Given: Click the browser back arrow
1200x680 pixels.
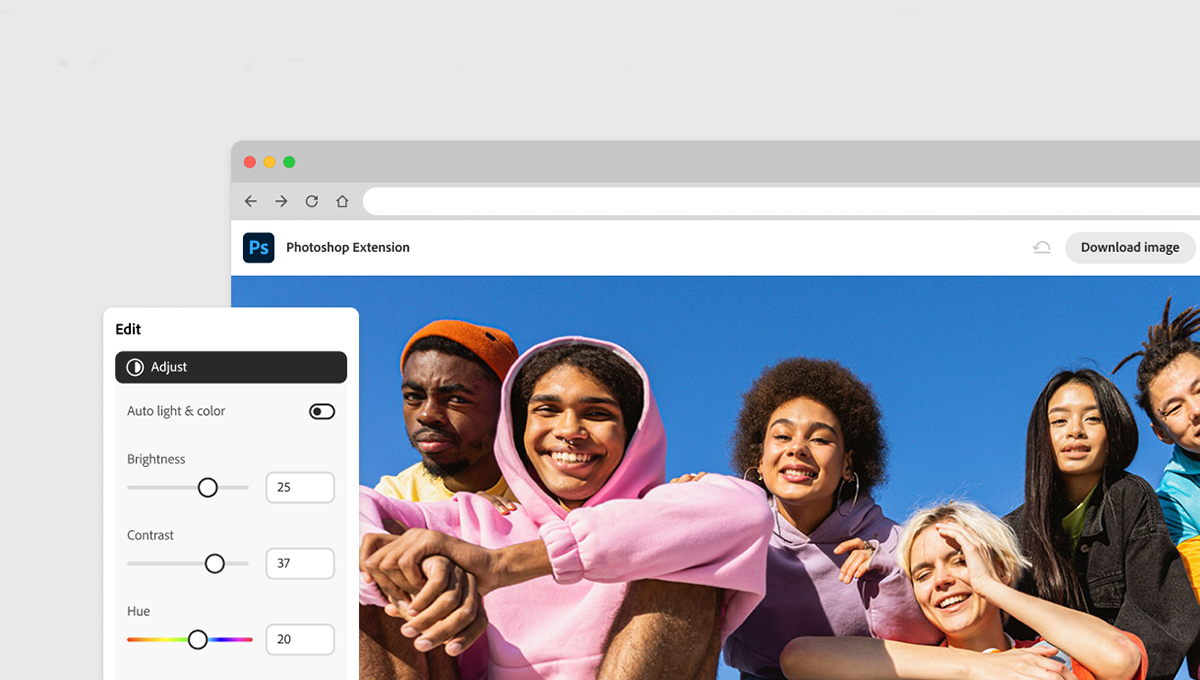Looking at the screenshot, I should pos(251,201).
